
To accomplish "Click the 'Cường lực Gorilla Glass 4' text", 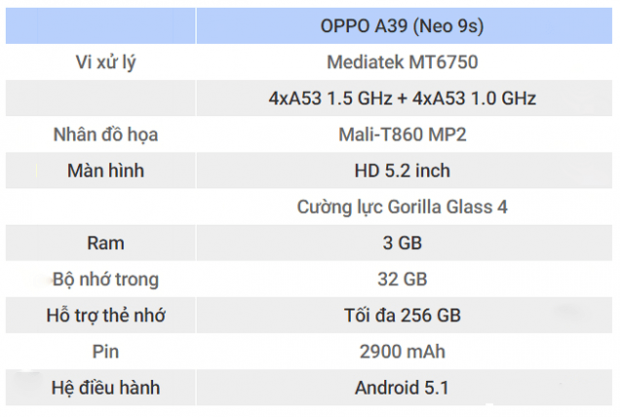I will (402, 207).
